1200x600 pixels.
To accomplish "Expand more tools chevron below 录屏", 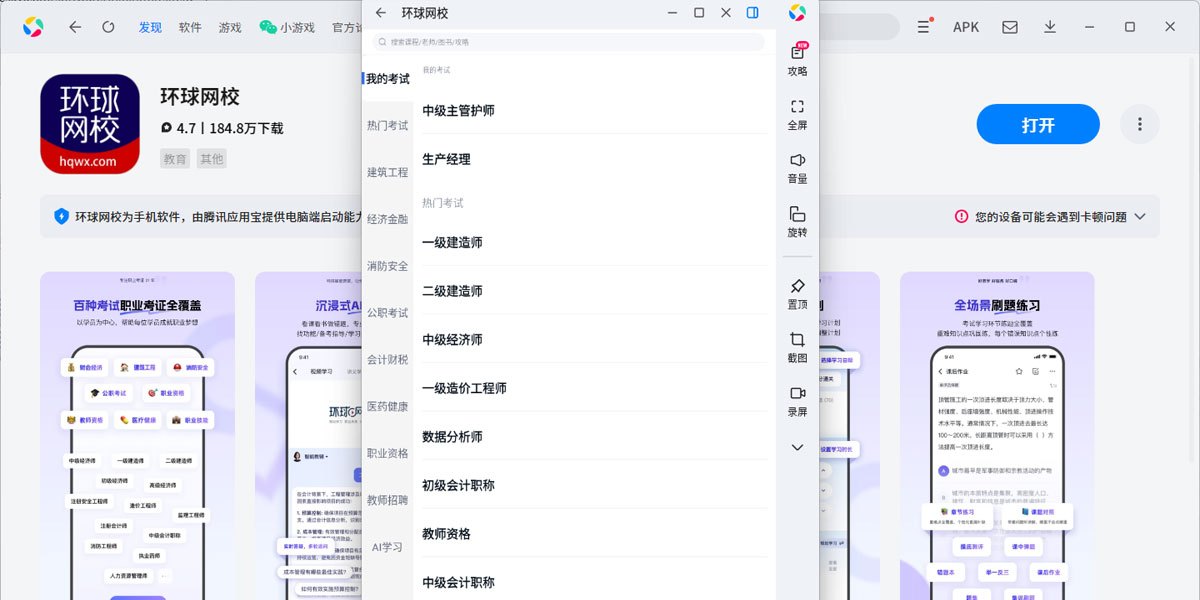I will coord(797,448).
